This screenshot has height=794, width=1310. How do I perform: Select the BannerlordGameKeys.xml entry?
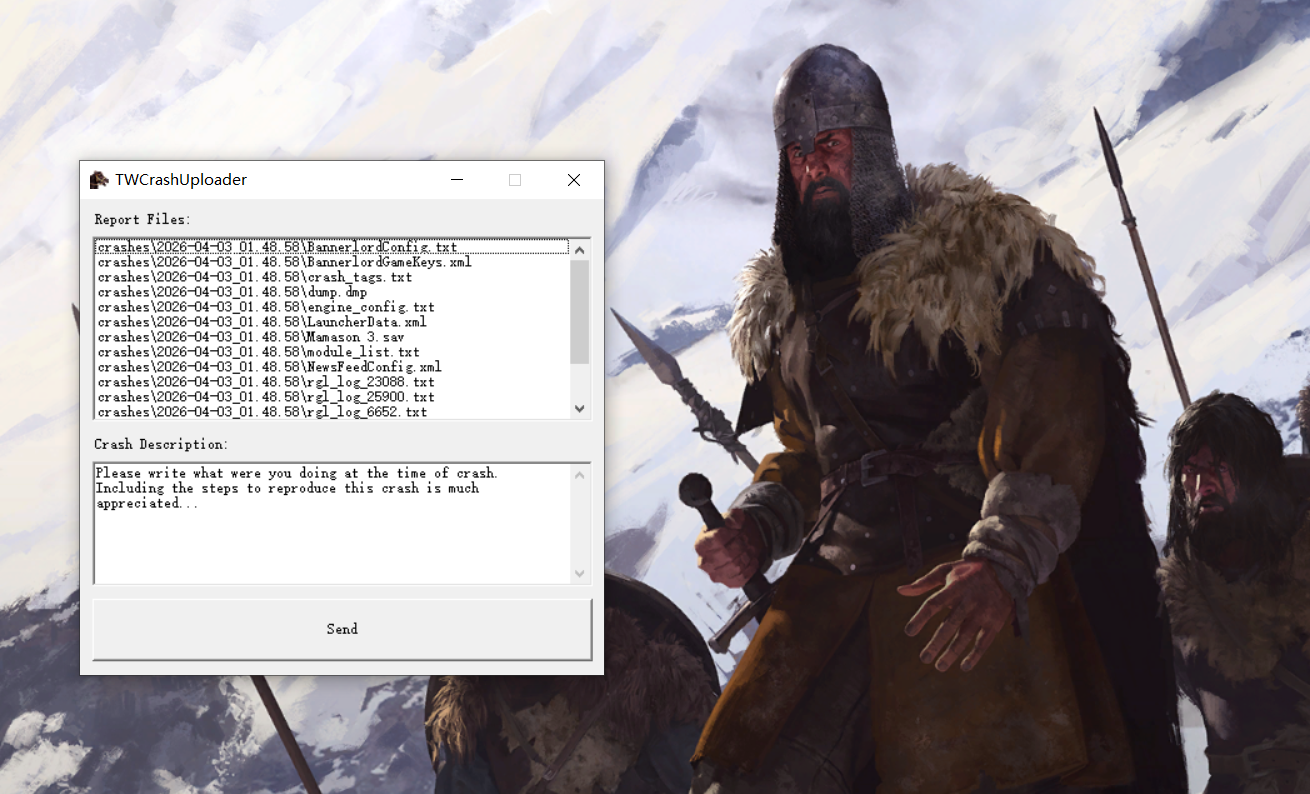point(284,262)
